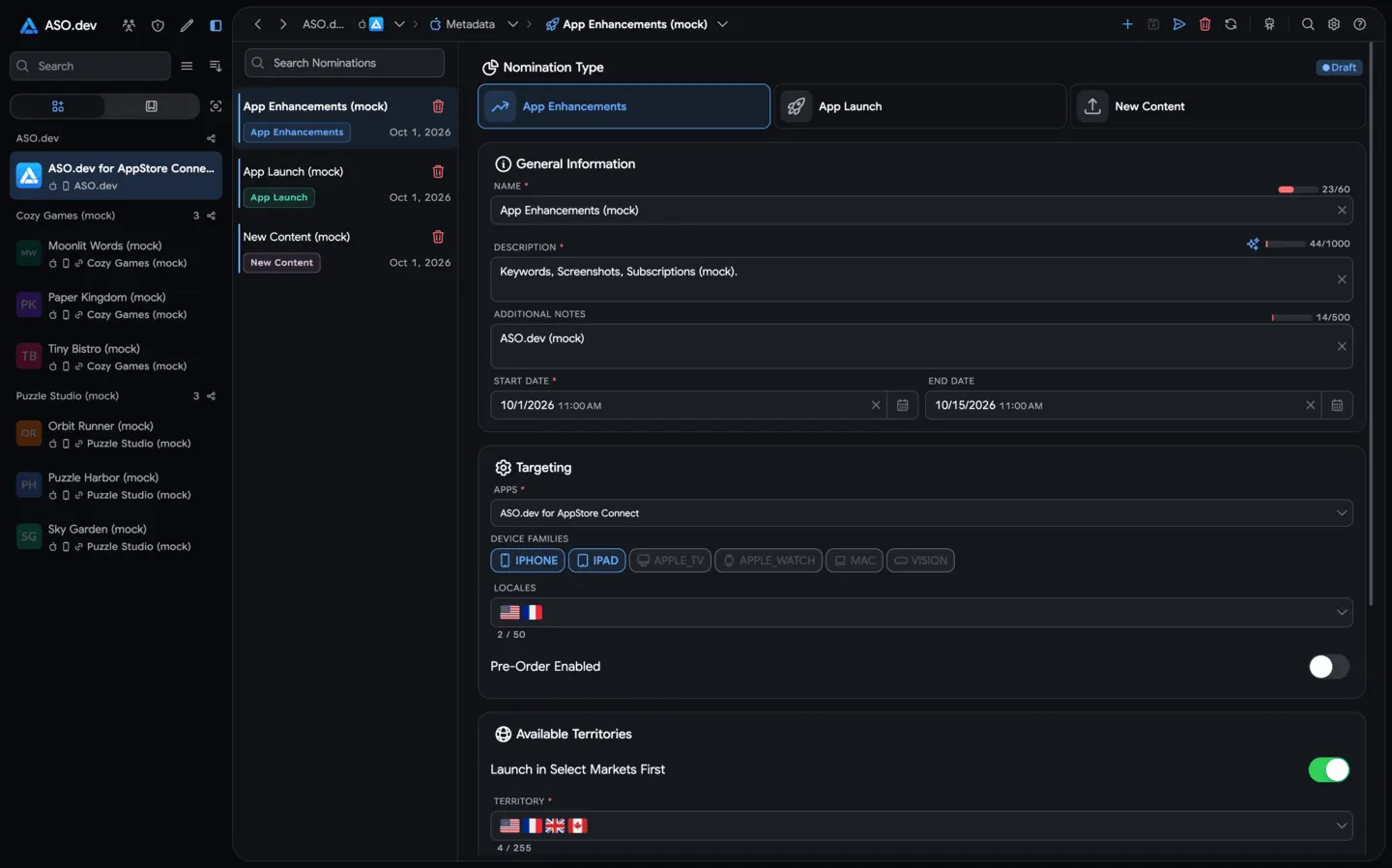Viewport: 1392px width, 868px height.
Task: Select the App Enhancements nomination type
Action: pos(623,106)
